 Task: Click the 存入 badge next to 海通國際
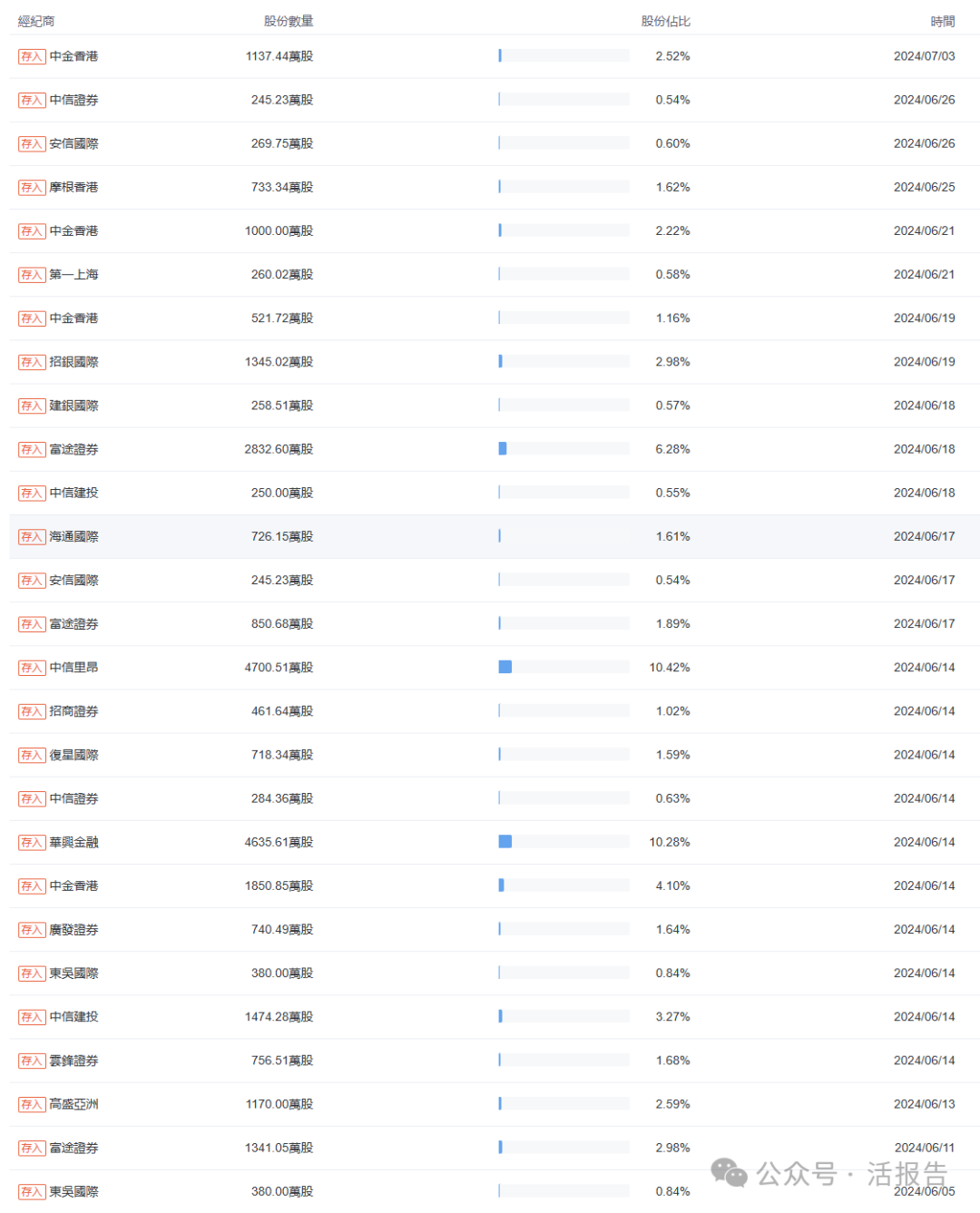32,537
